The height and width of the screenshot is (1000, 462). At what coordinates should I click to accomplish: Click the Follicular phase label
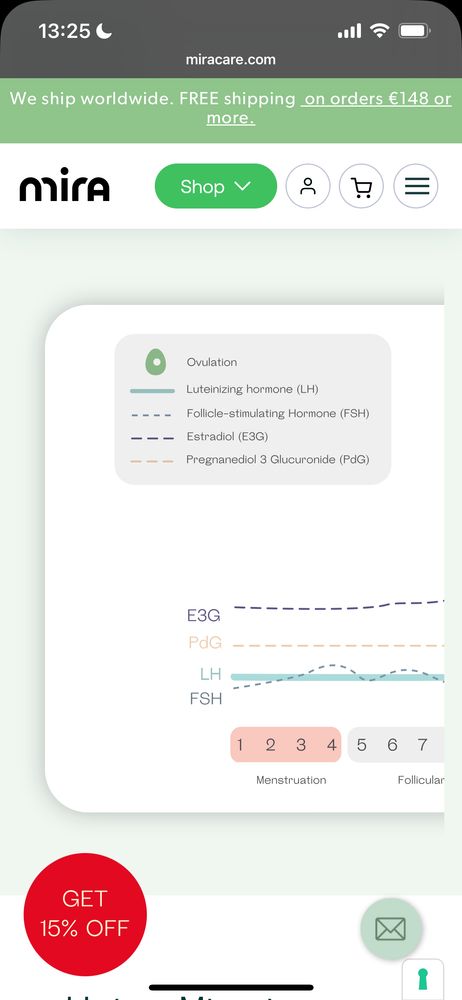pyautogui.click(x=421, y=780)
